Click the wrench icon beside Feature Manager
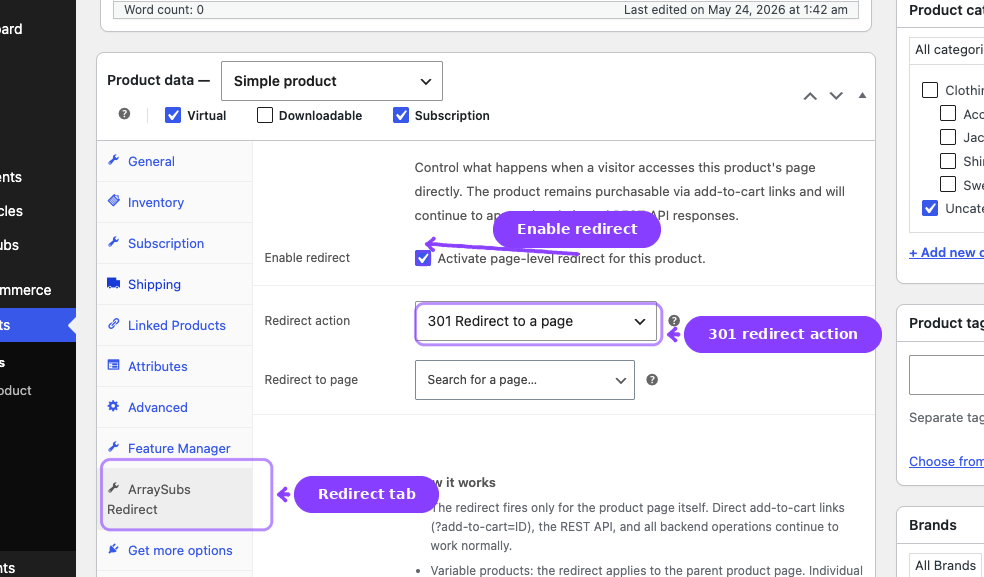 [x=114, y=447]
